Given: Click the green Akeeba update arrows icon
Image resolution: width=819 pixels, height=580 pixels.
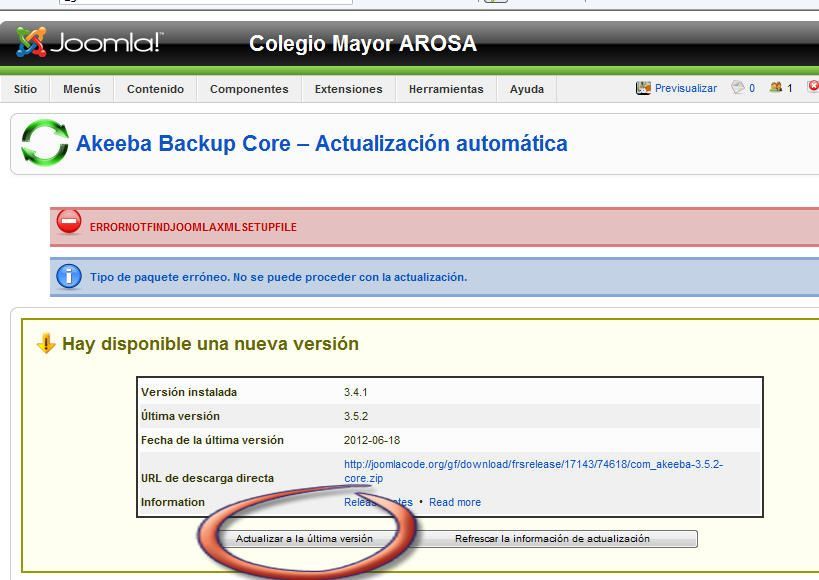Looking at the screenshot, I should (44, 143).
